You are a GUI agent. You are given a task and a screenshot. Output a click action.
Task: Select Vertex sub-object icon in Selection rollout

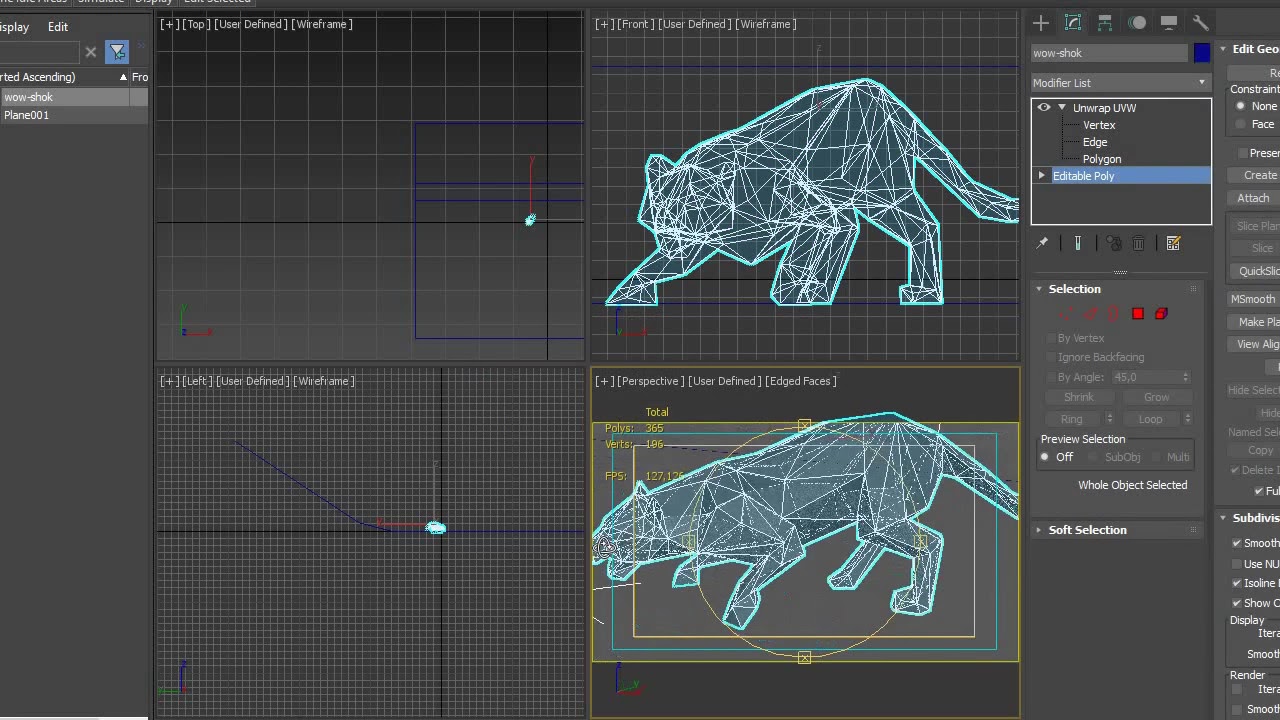1067,314
